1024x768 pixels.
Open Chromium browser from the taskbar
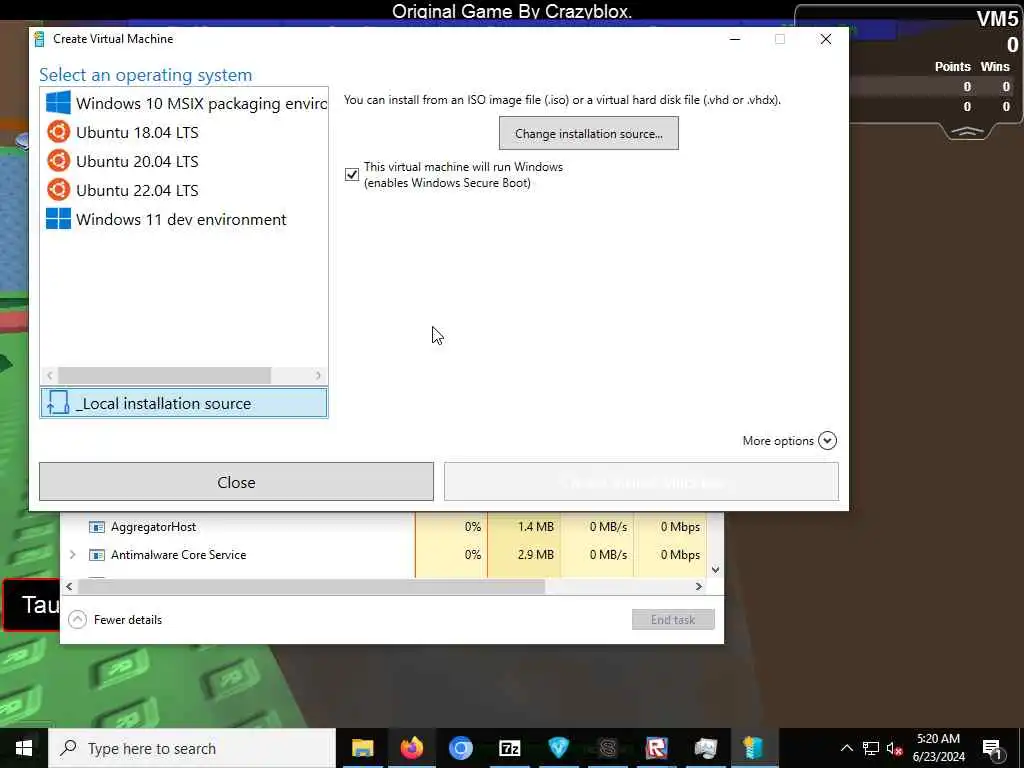[x=460, y=748]
